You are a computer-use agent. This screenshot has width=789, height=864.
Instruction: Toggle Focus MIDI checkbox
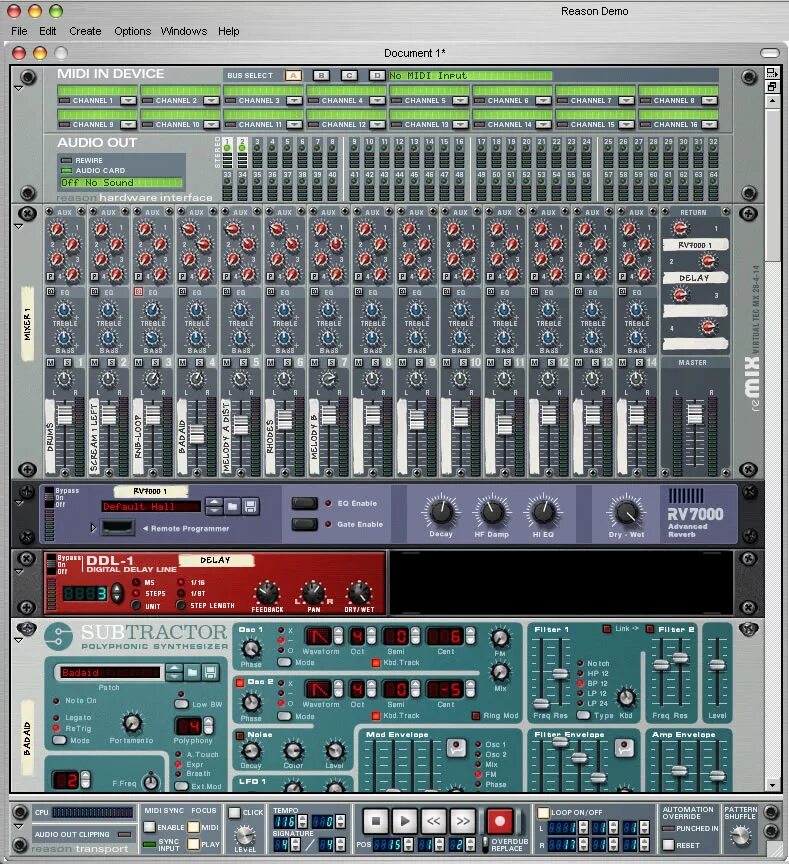193,827
